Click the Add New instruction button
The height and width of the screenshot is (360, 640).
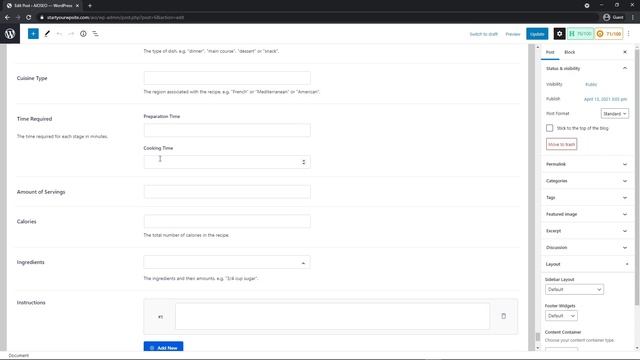(163, 347)
